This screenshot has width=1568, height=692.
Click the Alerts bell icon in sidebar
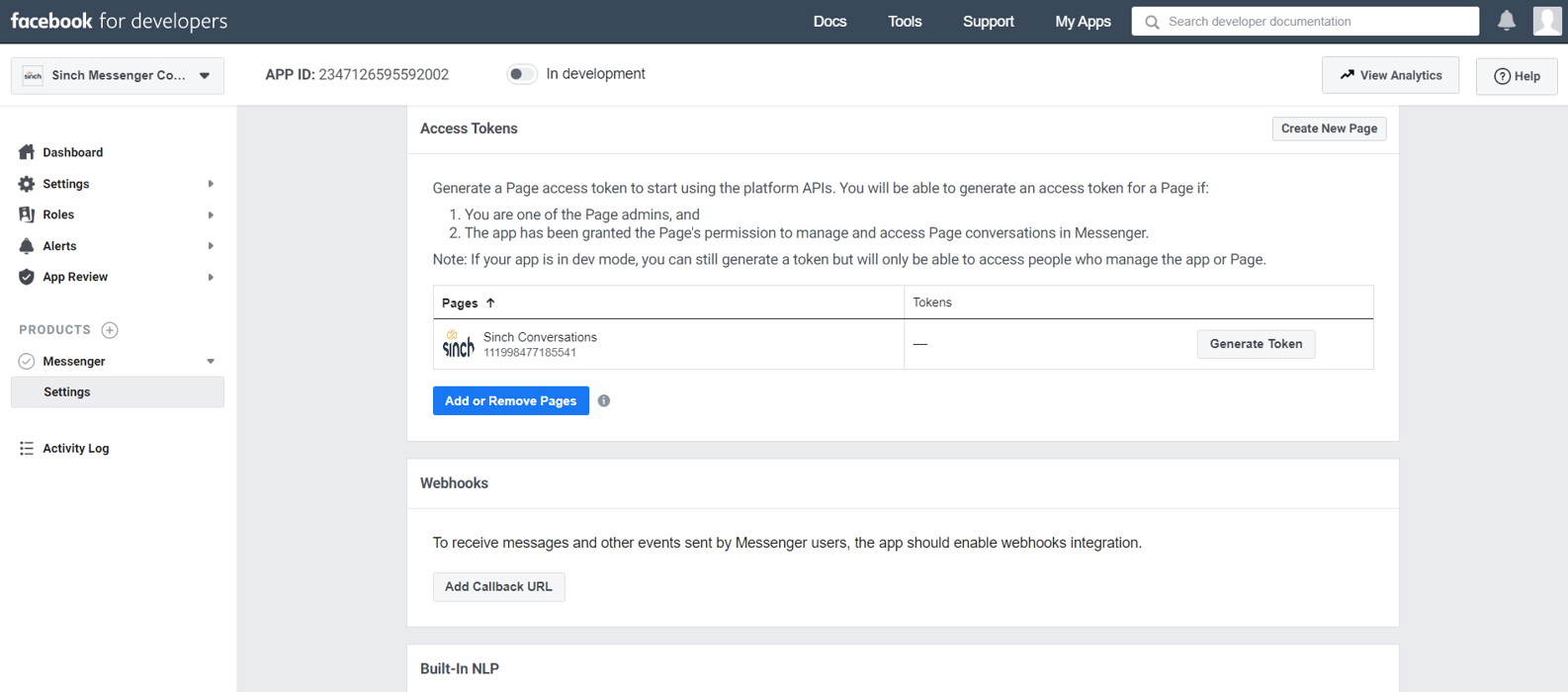click(27, 246)
